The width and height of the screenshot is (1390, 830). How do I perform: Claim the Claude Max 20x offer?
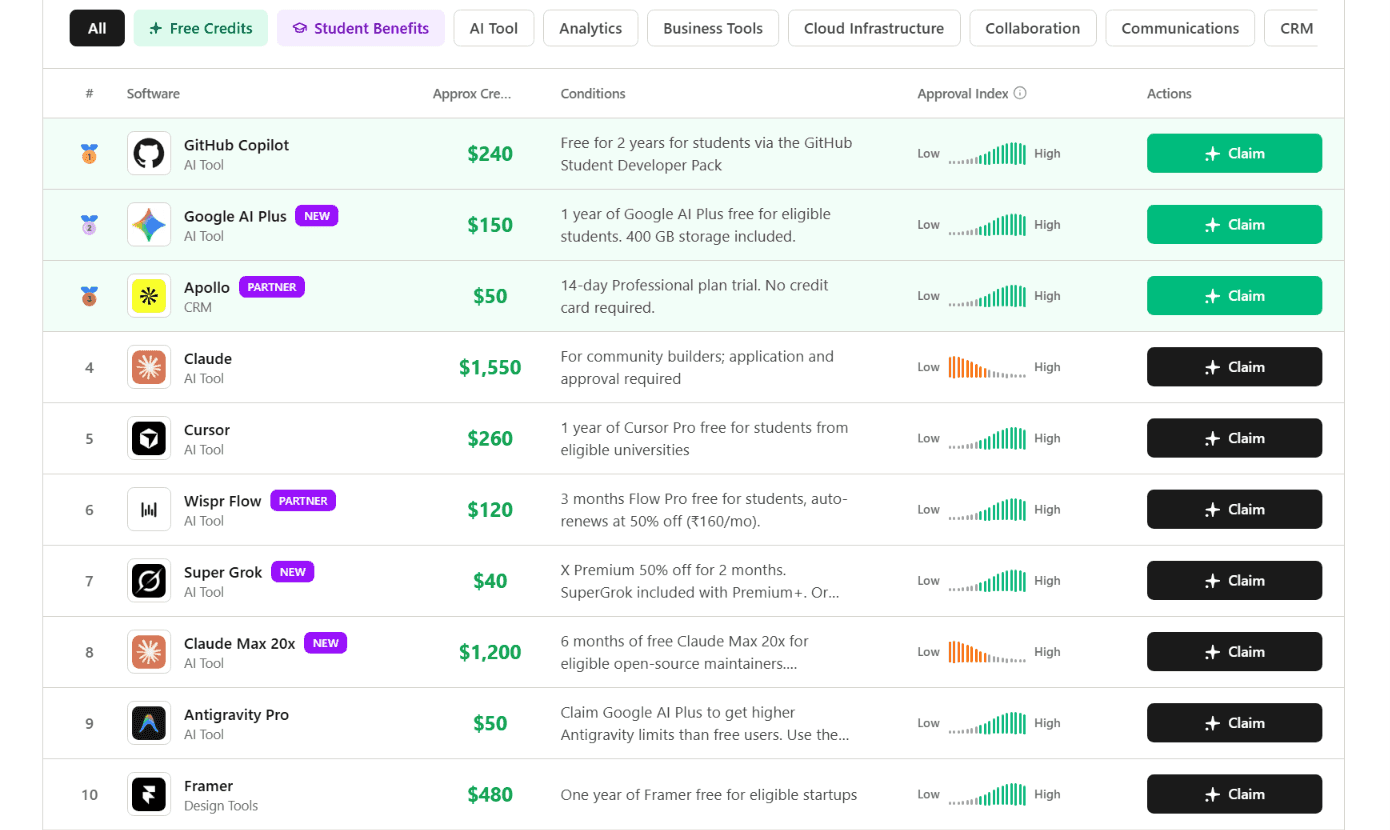pyautogui.click(x=1234, y=652)
